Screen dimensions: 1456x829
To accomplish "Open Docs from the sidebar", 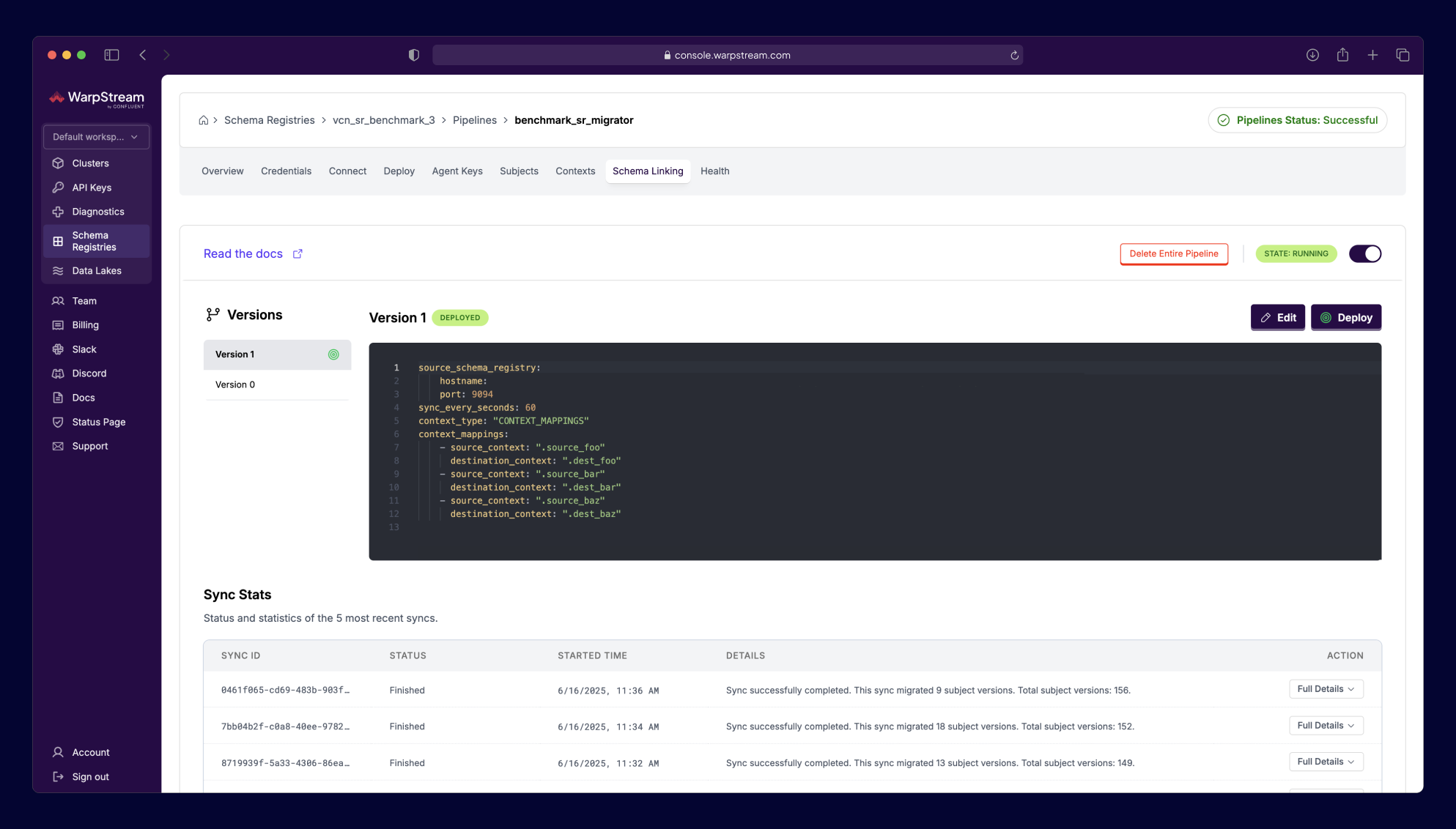I will pos(84,398).
